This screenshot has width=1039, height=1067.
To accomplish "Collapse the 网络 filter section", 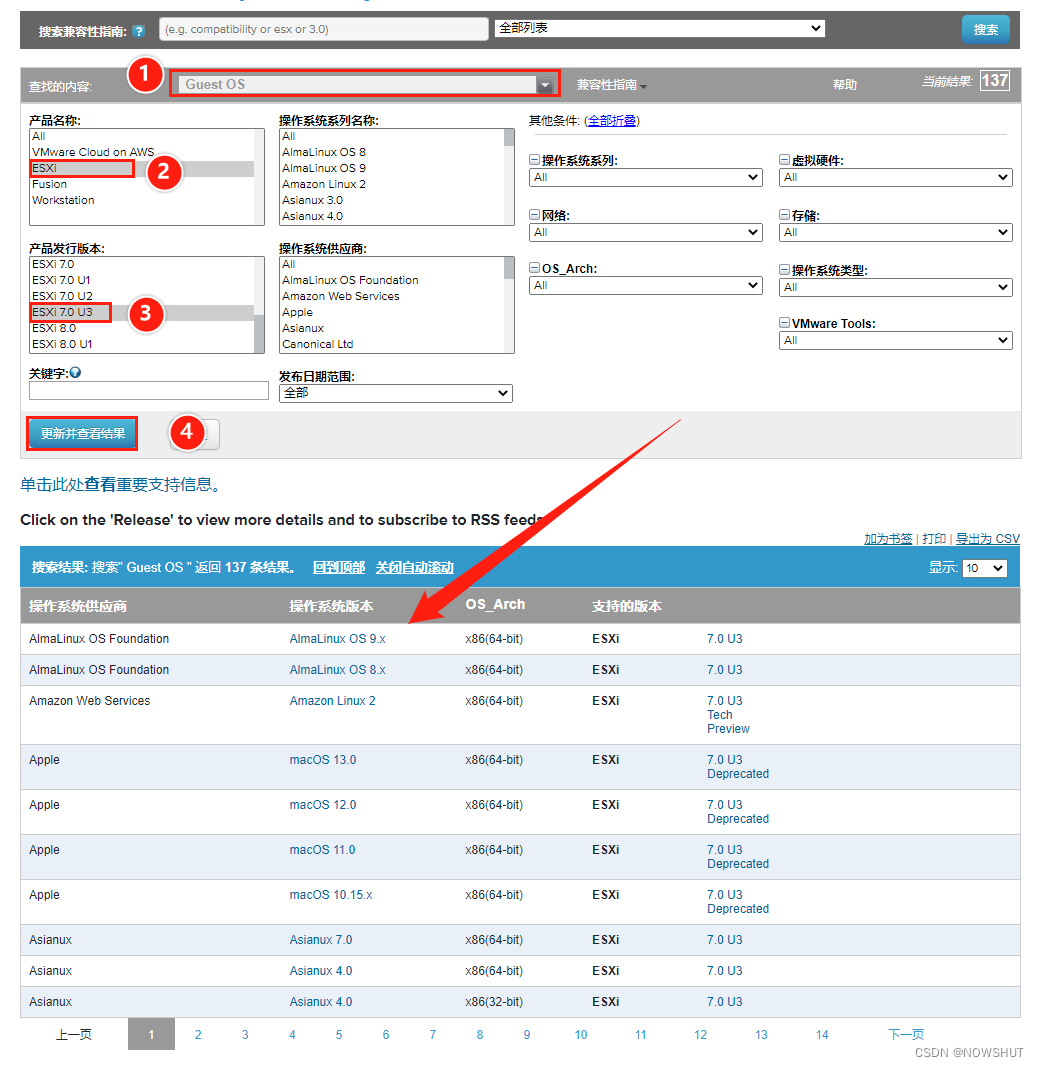I will point(535,214).
